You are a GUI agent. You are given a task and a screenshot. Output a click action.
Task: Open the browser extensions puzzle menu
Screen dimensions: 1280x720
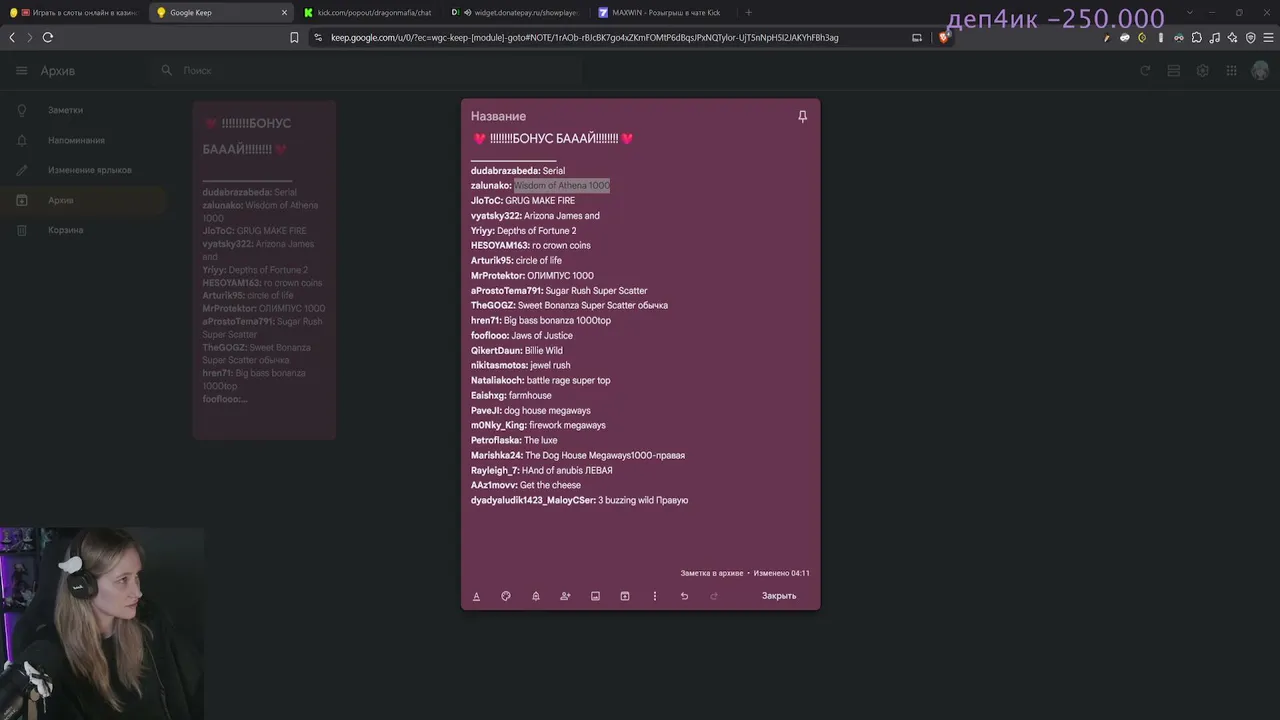tap(1197, 38)
